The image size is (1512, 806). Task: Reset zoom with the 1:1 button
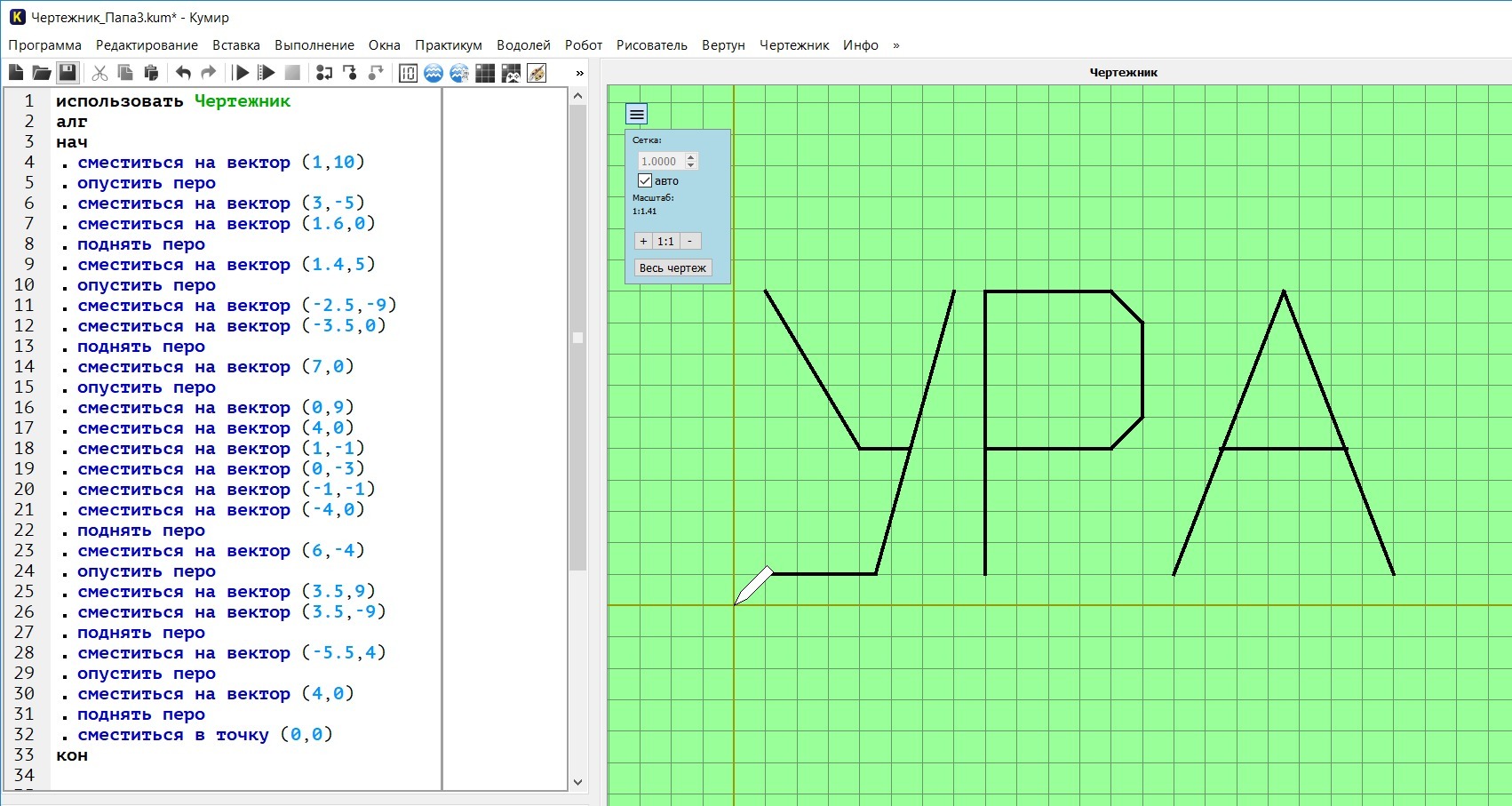pos(665,241)
